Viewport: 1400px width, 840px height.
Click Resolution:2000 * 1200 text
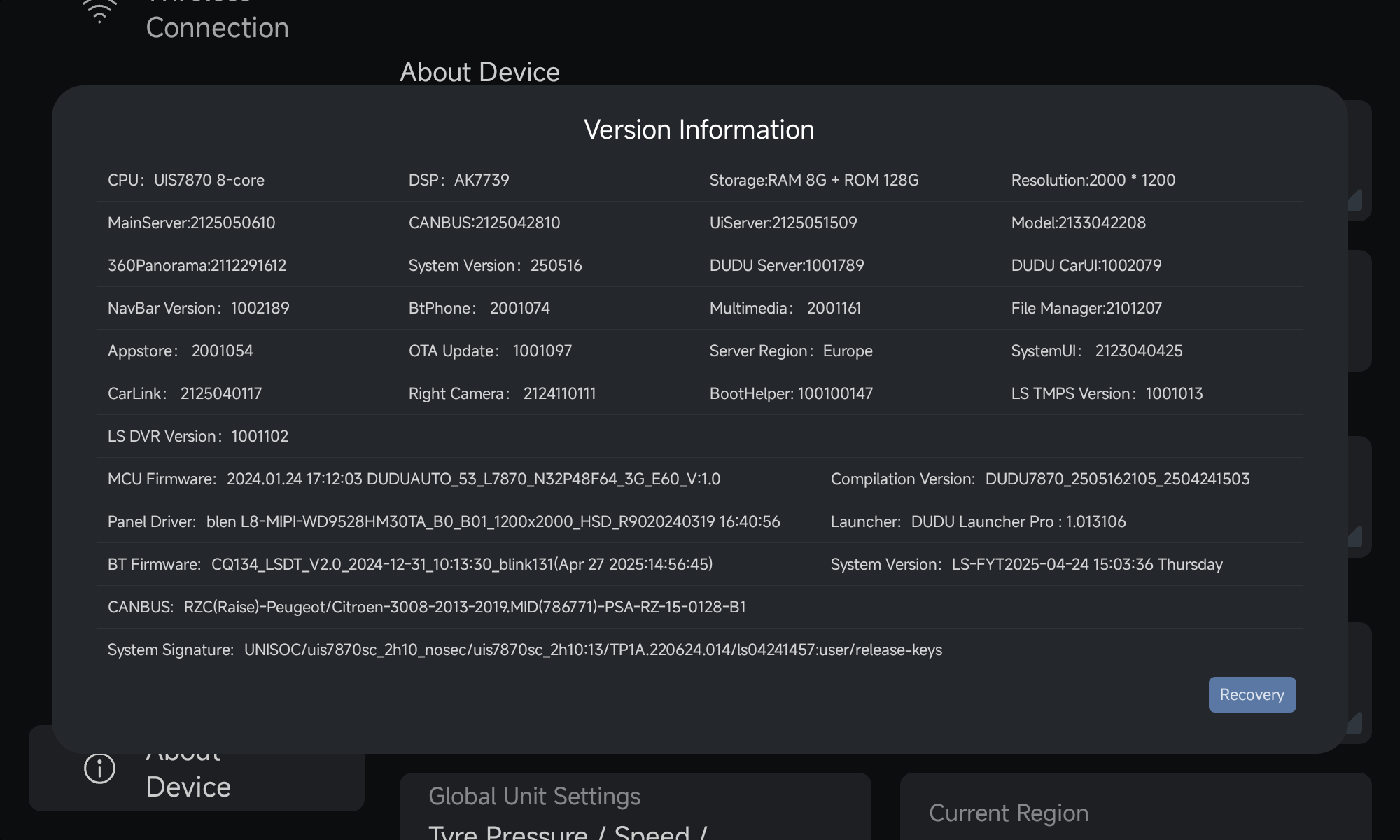(x=1093, y=180)
